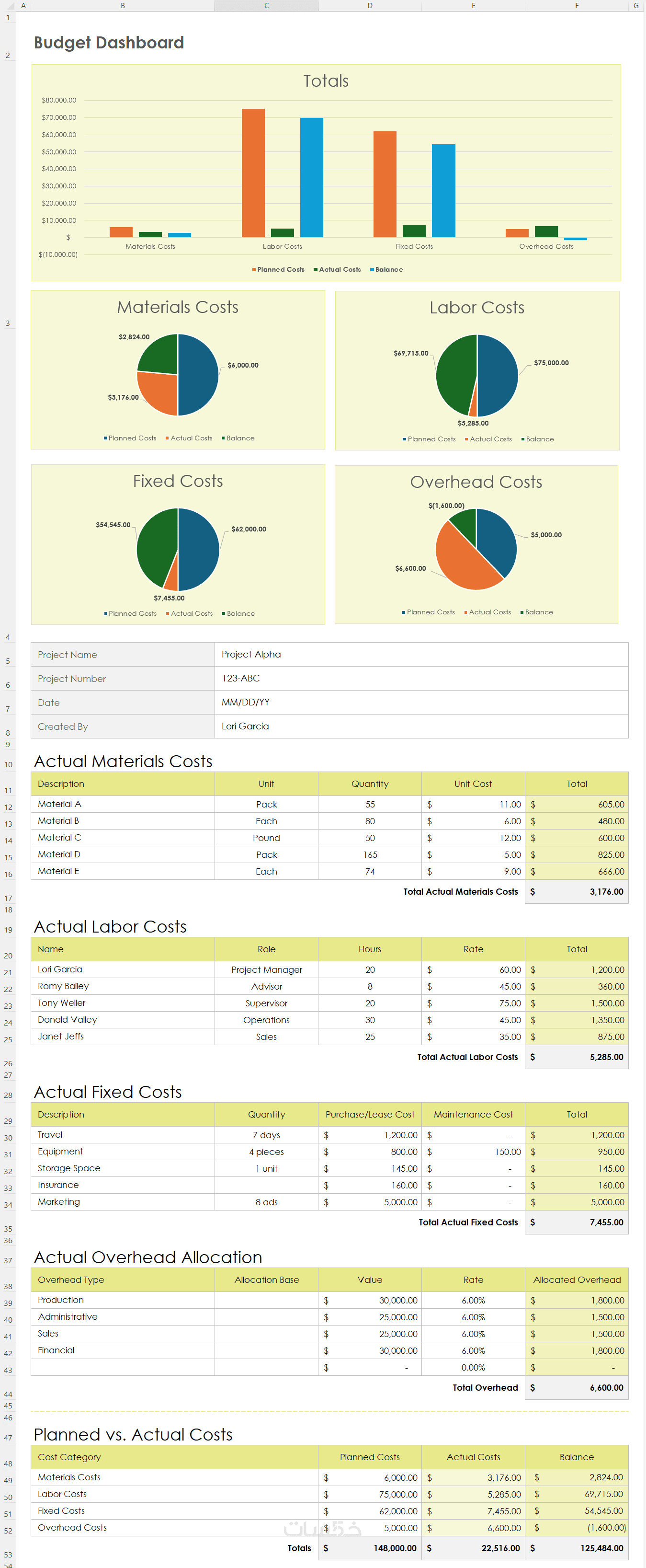Select the 22,516.00 actual totals cell
Image resolution: width=646 pixels, height=1568 pixels.
pyautogui.click(x=473, y=1548)
